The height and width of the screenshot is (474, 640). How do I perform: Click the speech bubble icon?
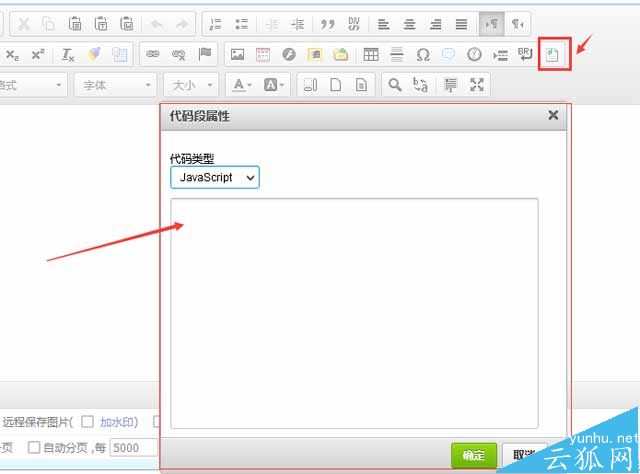(448, 54)
